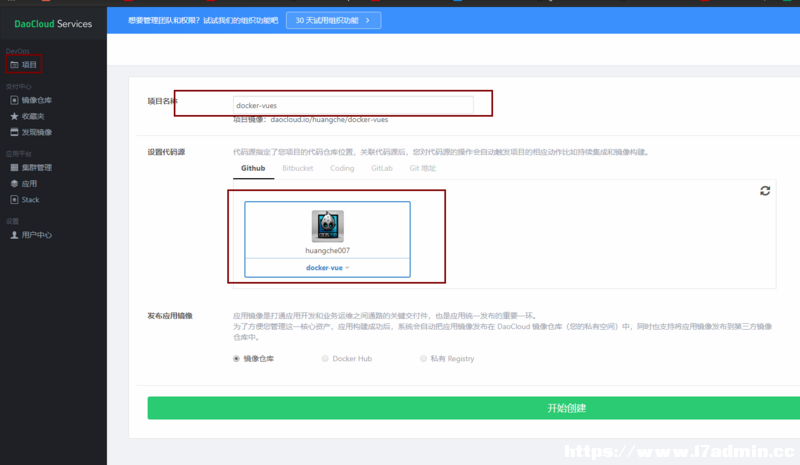800x465 pixels.
Task: Click the 设置代码源 section label
Action: [x=166, y=152]
